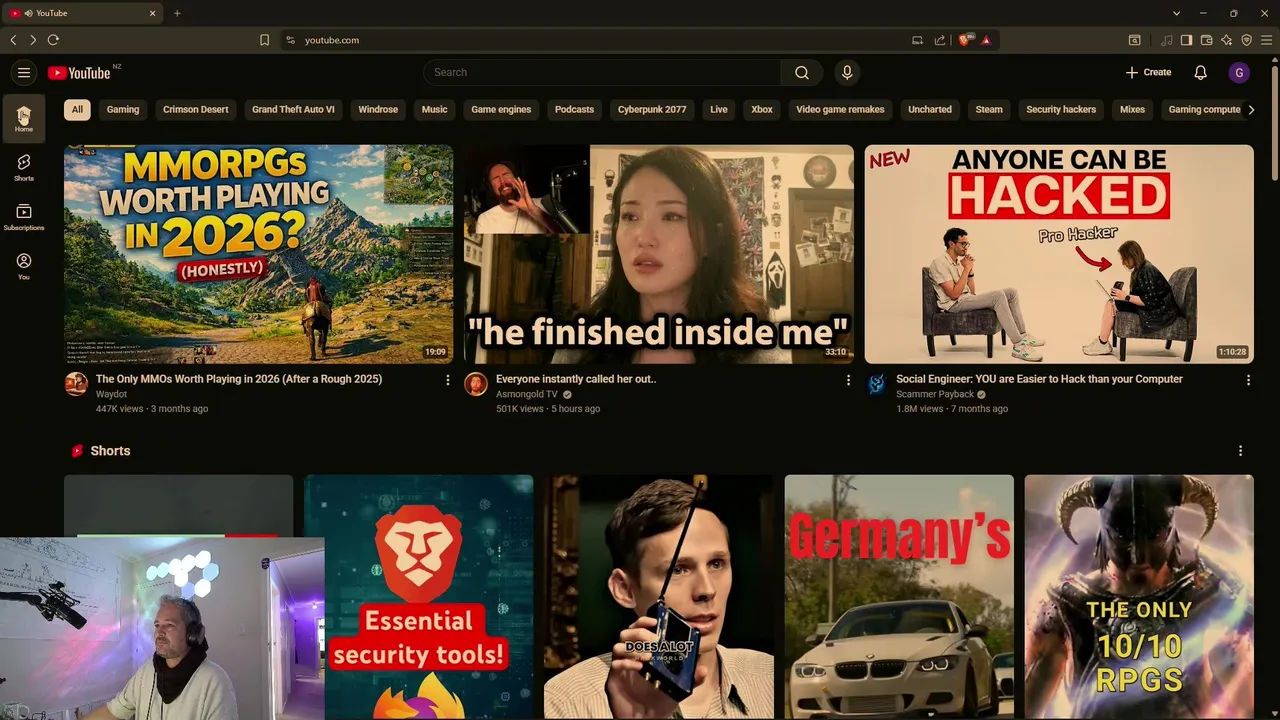The image size is (1280, 720).
Task: Click the search magnifier button
Action: click(802, 72)
